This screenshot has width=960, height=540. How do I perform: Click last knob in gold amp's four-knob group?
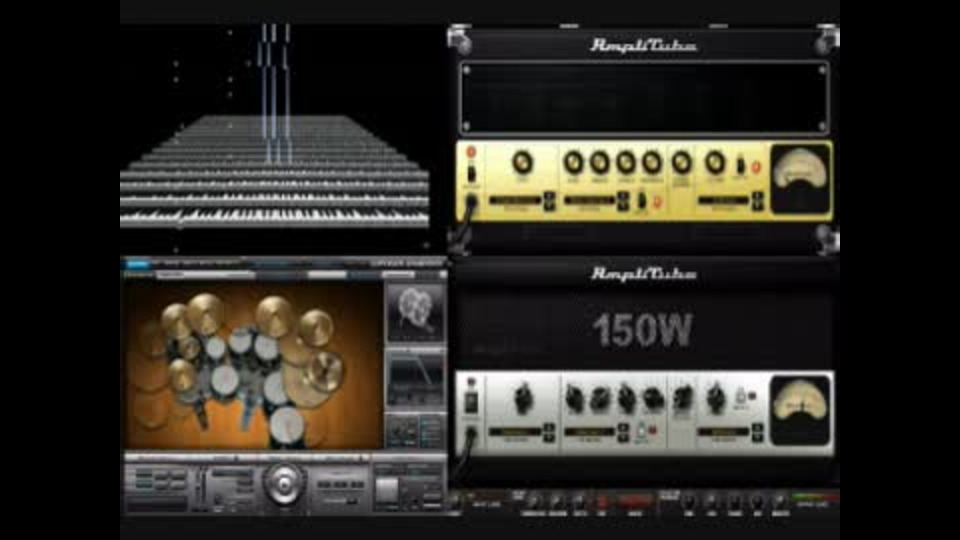tap(652, 163)
